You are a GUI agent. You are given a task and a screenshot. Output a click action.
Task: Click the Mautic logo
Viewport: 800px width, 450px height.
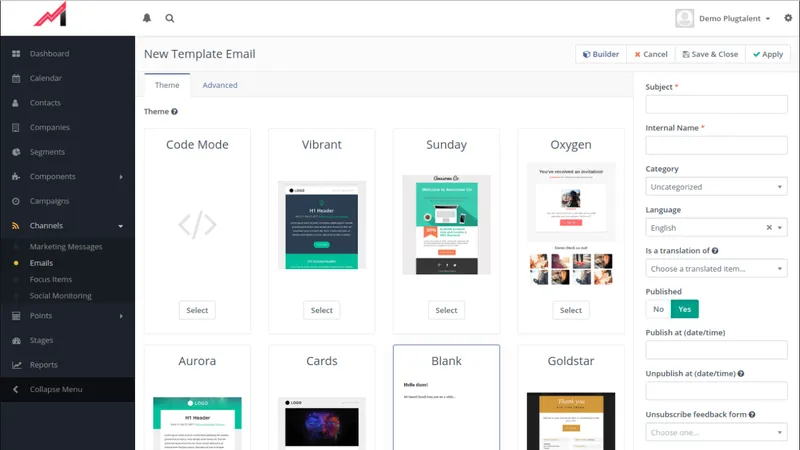click(50, 15)
